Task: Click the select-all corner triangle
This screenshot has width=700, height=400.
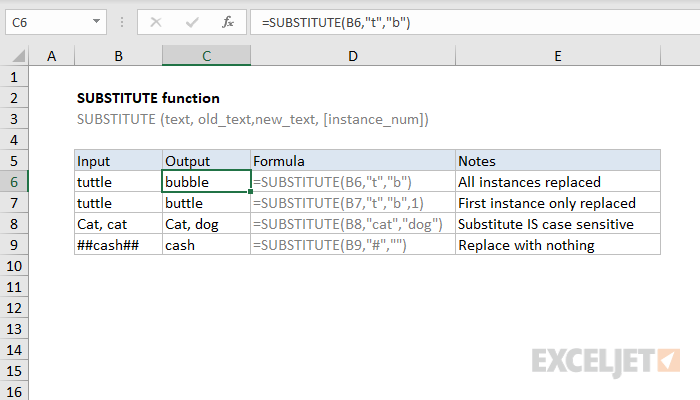Action: click(x=17, y=57)
